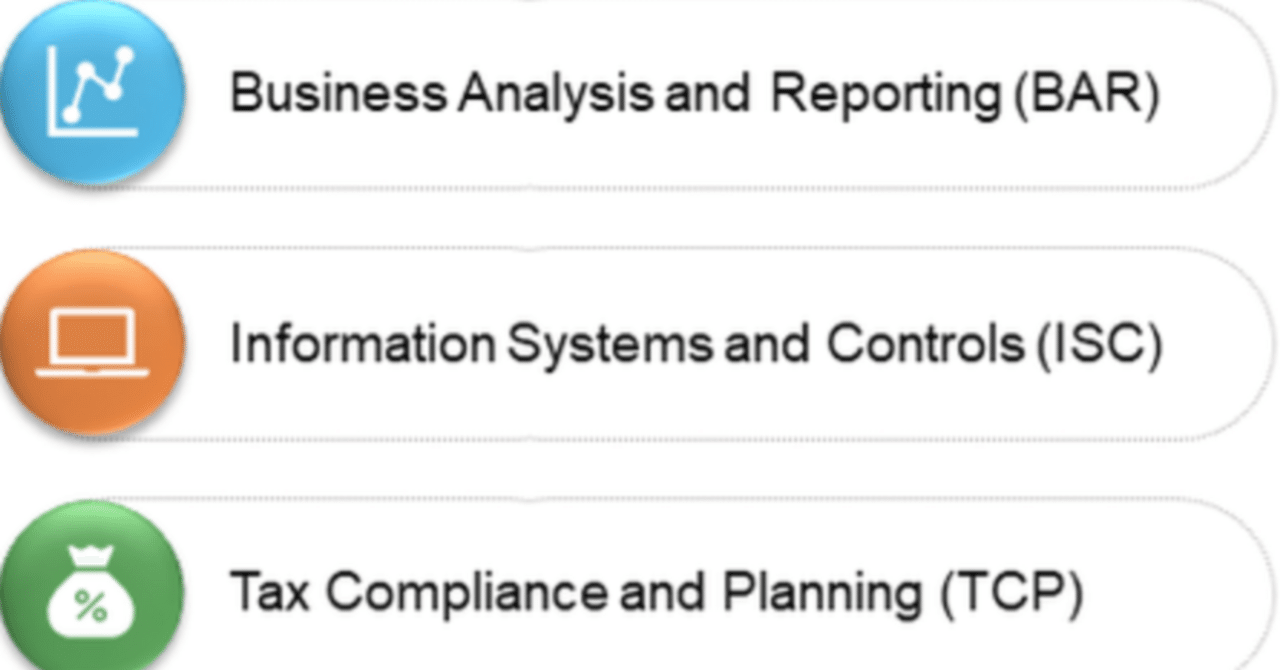
Task: Click the (ISC) acronym text
Action: [1098, 346]
